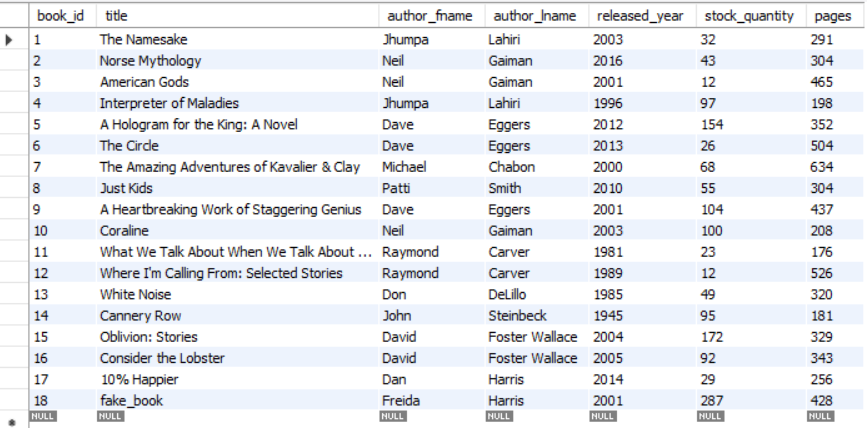Click the author_fname column header
This screenshot has width=867, height=428.
432,15
